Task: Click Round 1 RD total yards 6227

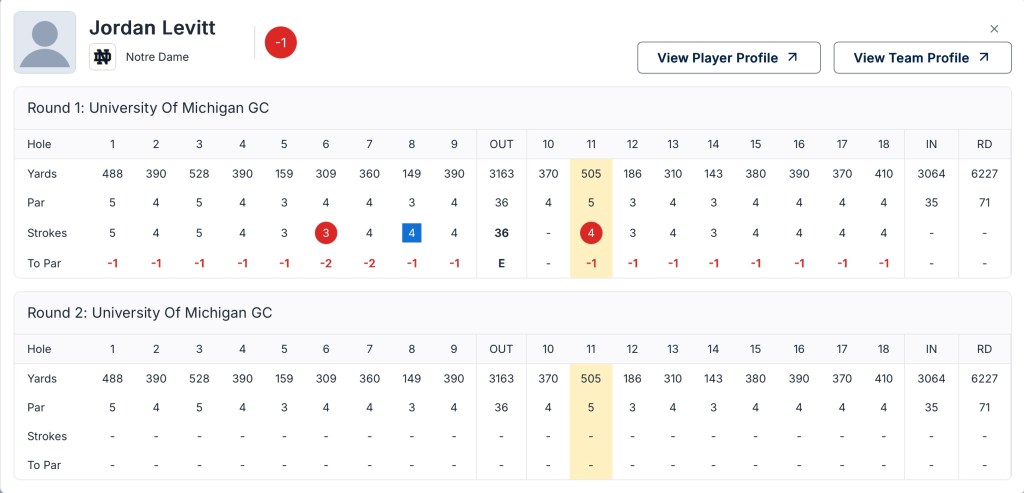Action: point(985,174)
